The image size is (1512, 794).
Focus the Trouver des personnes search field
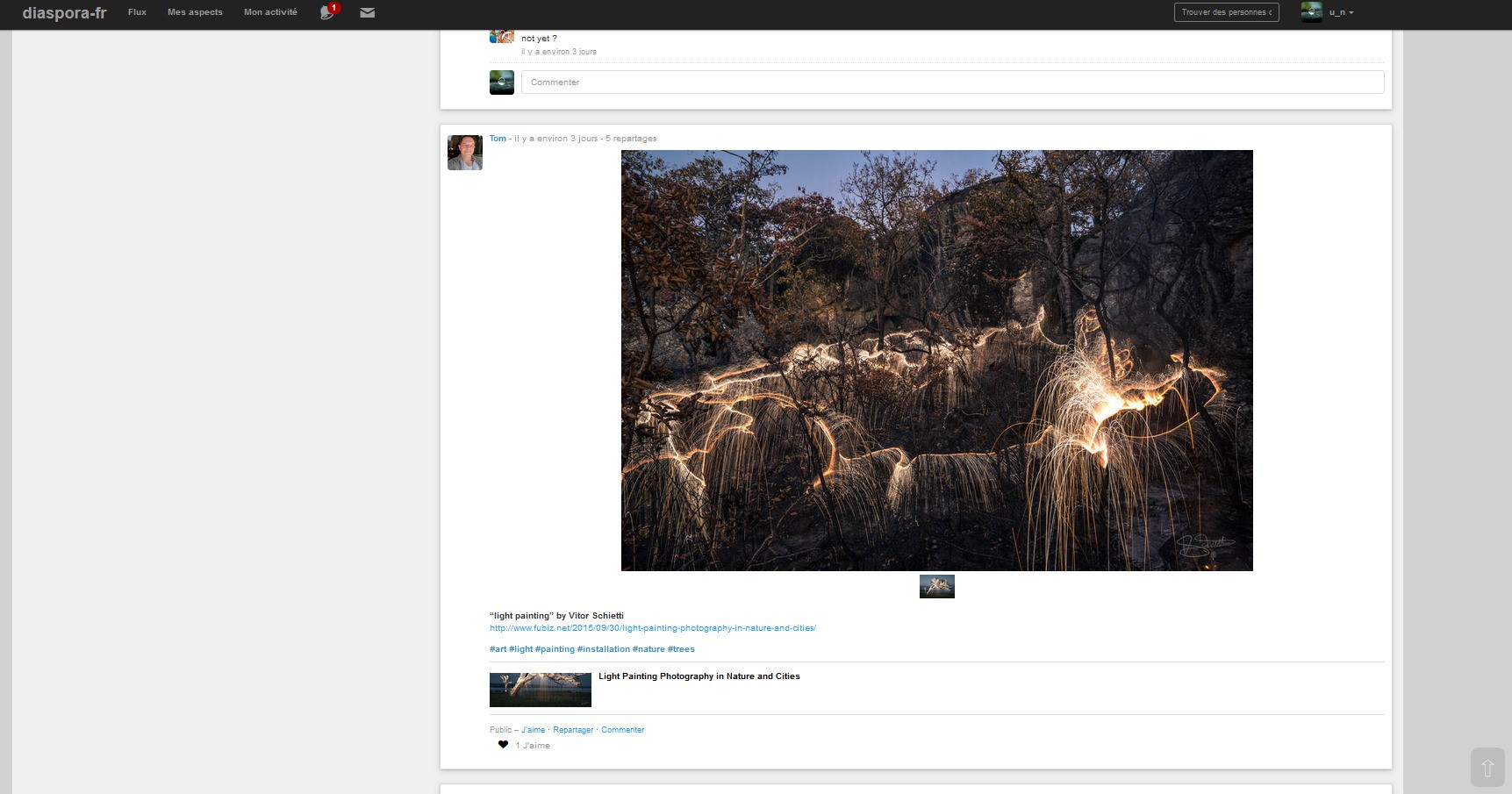[x=1226, y=12]
